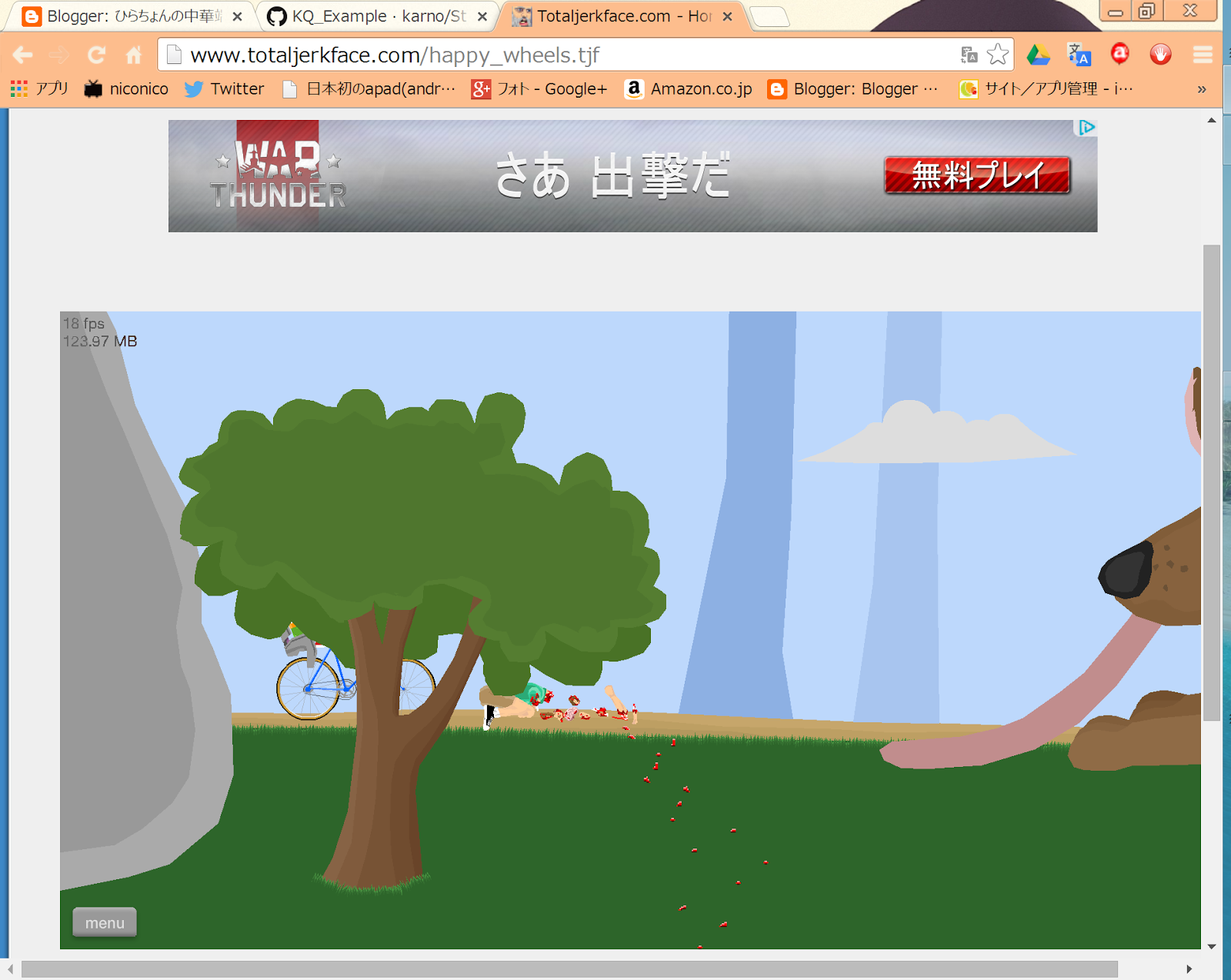Open the Amazon.co.jp bookmark
The image size is (1231, 980).
tap(689, 89)
